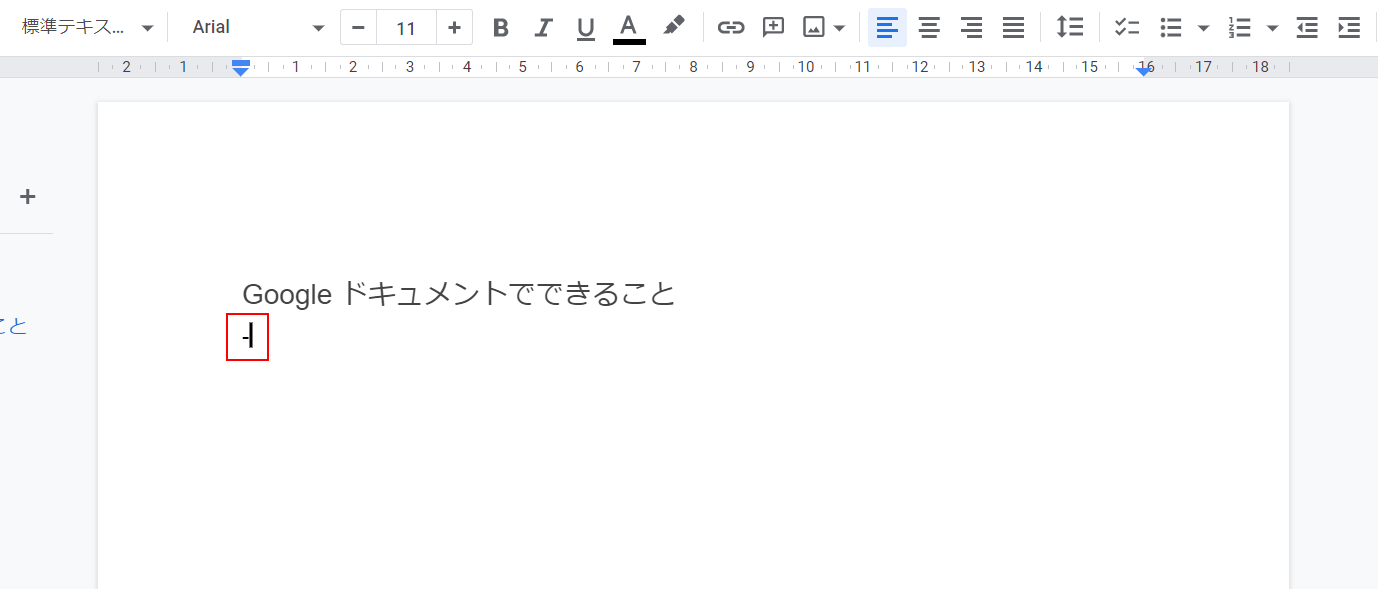
Task: Increase the font size with plus button
Action: click(454, 27)
